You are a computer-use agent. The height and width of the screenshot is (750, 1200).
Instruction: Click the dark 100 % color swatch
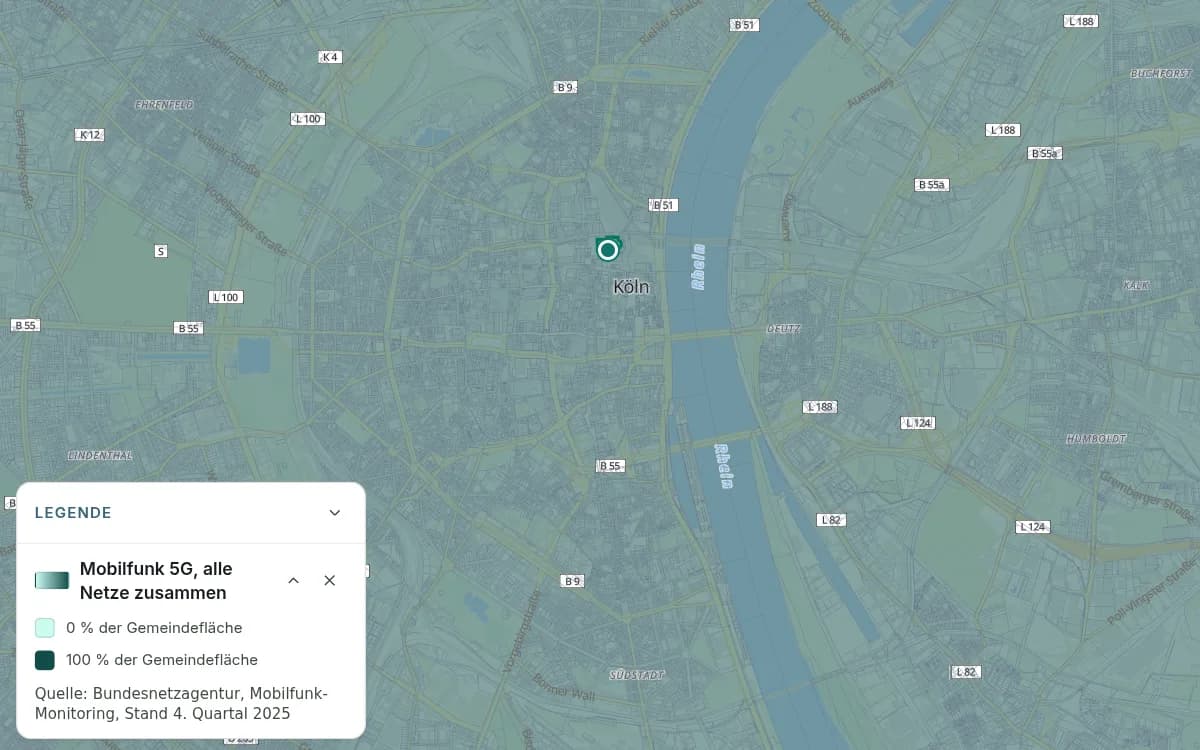point(45,660)
